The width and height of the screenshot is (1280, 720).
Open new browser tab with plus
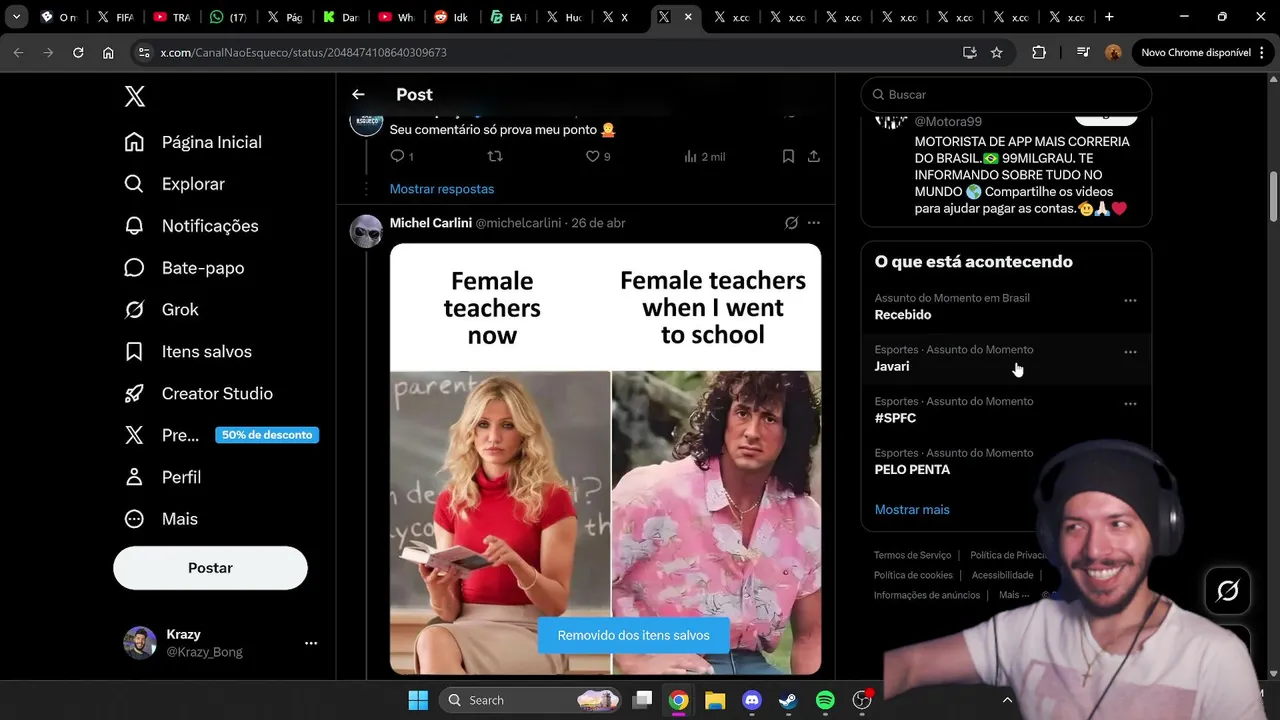click(x=1109, y=17)
